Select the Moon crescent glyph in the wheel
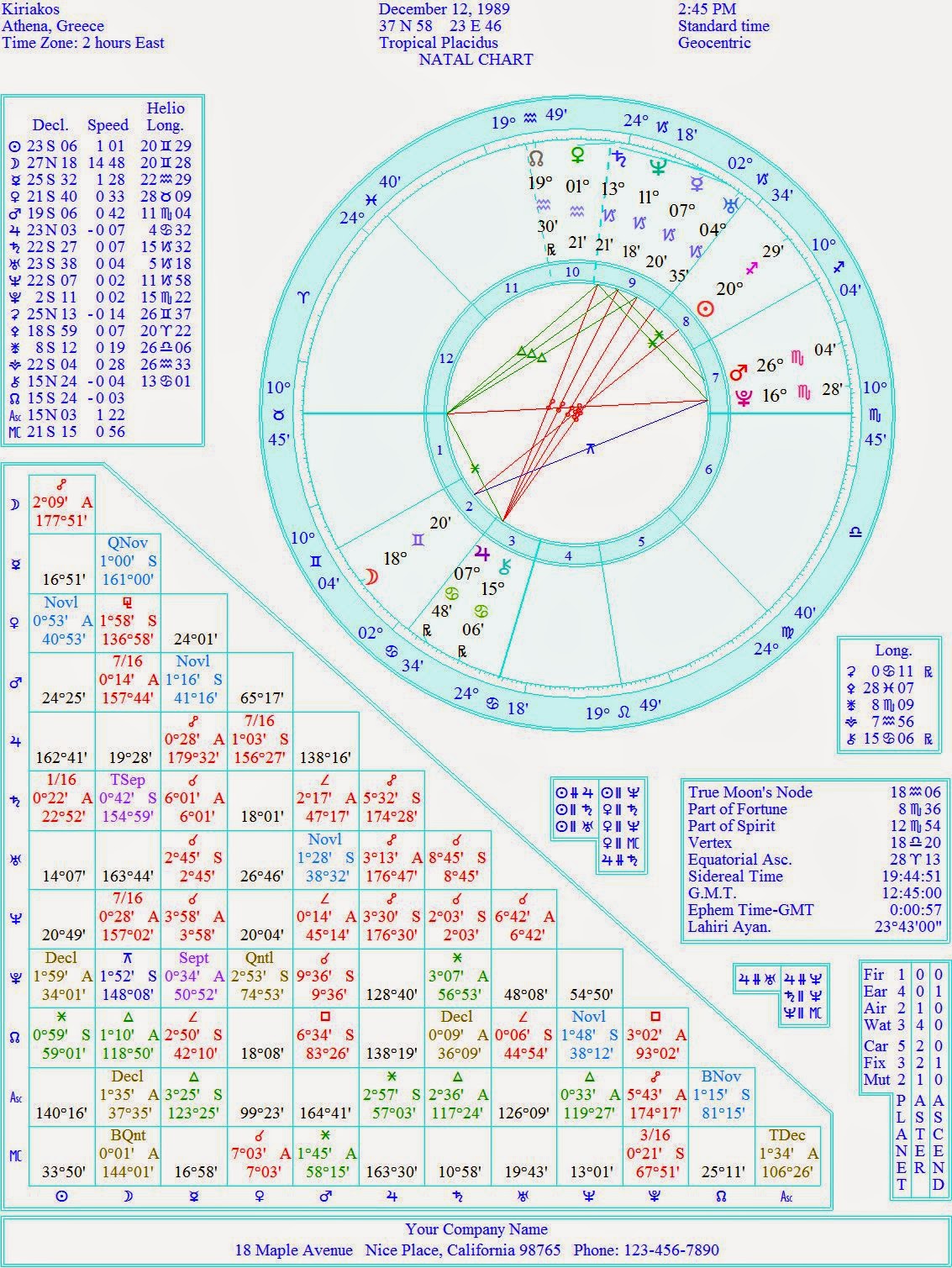This screenshot has width=952, height=1268. pyautogui.click(x=371, y=576)
